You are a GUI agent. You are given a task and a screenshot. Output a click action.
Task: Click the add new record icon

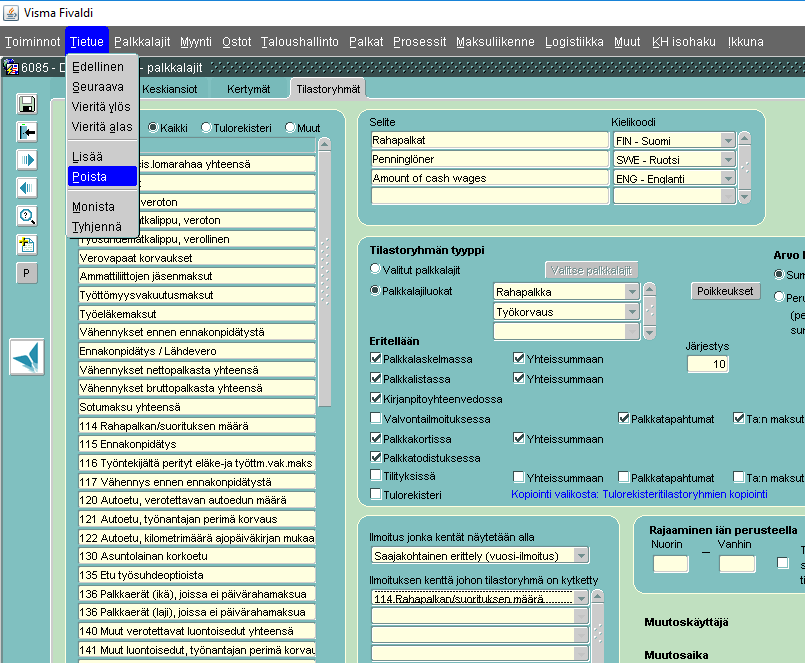pos(27,244)
